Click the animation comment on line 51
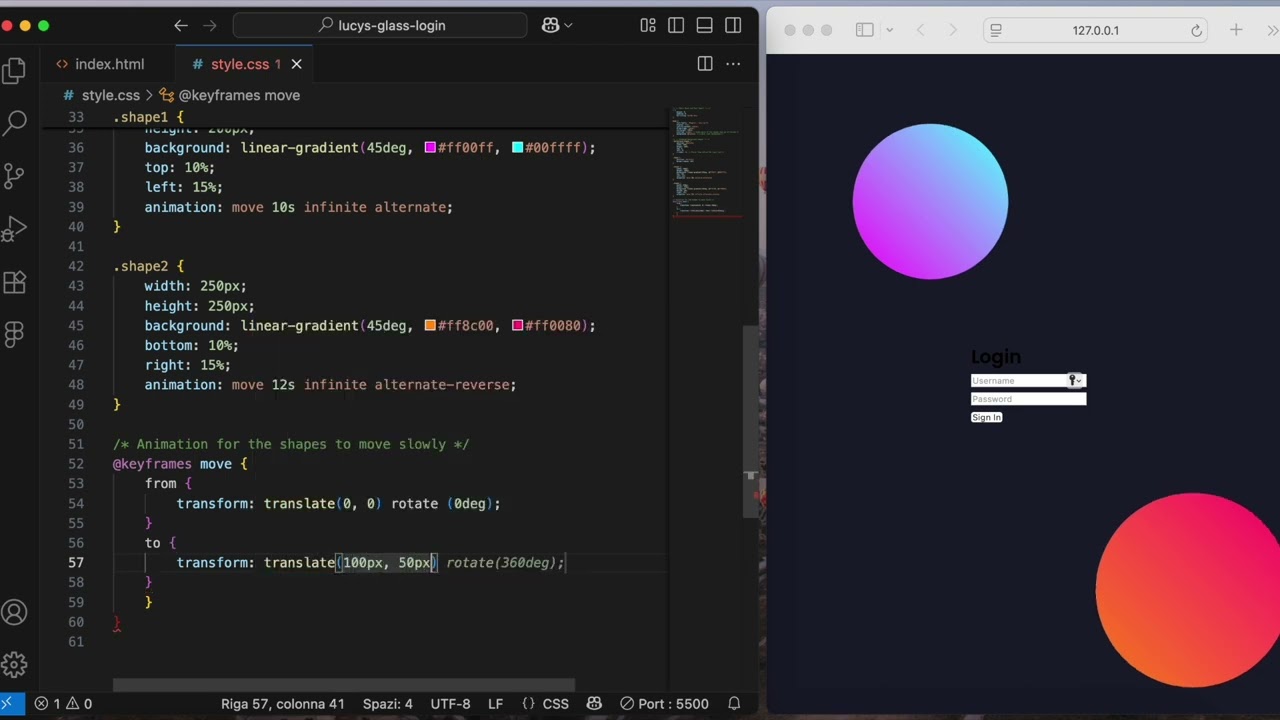This screenshot has width=1280, height=720. [x=291, y=444]
